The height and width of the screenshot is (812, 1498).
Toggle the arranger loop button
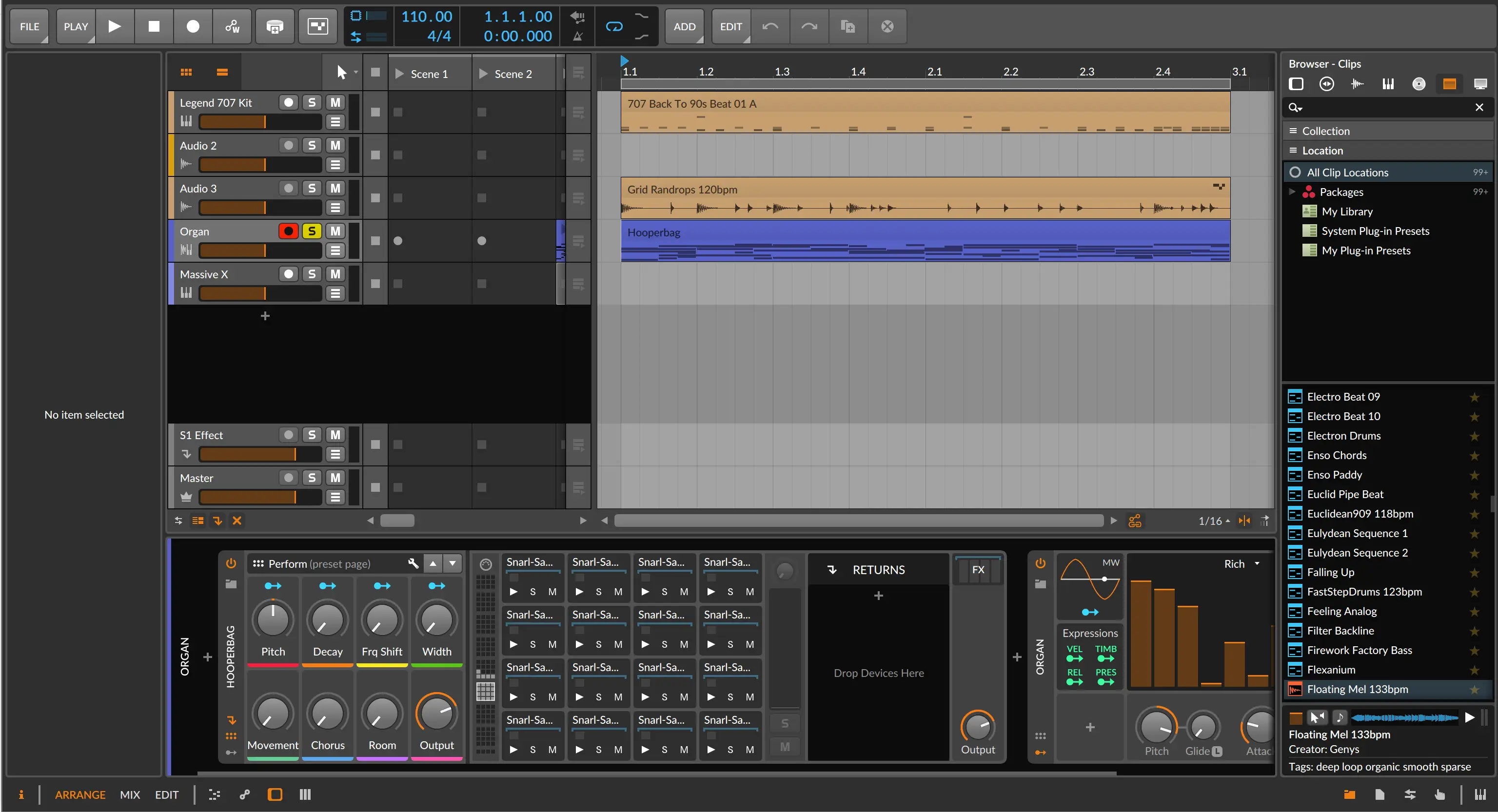tap(614, 26)
